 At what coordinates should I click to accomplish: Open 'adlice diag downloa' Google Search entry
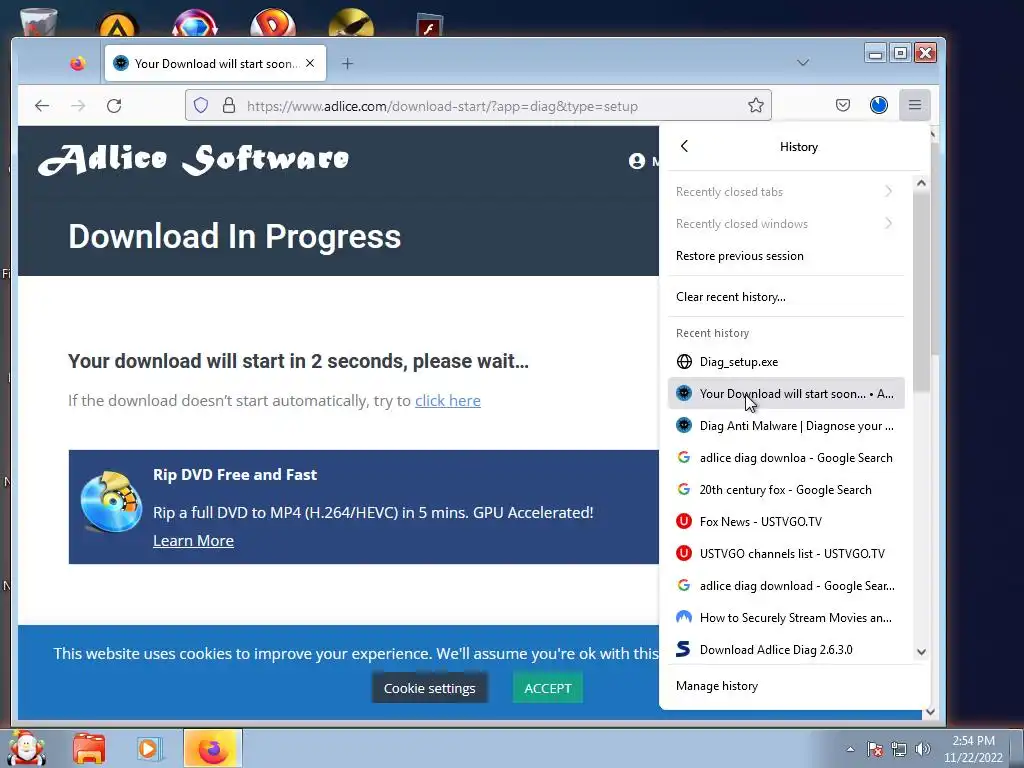pyautogui.click(x=786, y=457)
